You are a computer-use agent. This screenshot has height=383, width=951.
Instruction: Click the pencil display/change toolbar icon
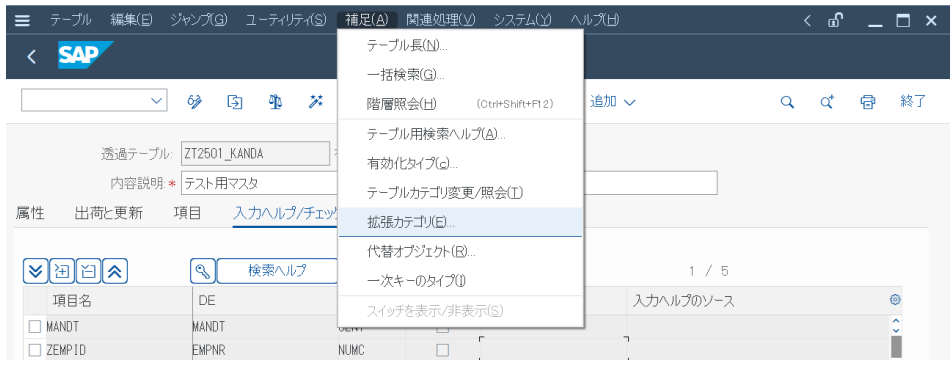[195, 101]
